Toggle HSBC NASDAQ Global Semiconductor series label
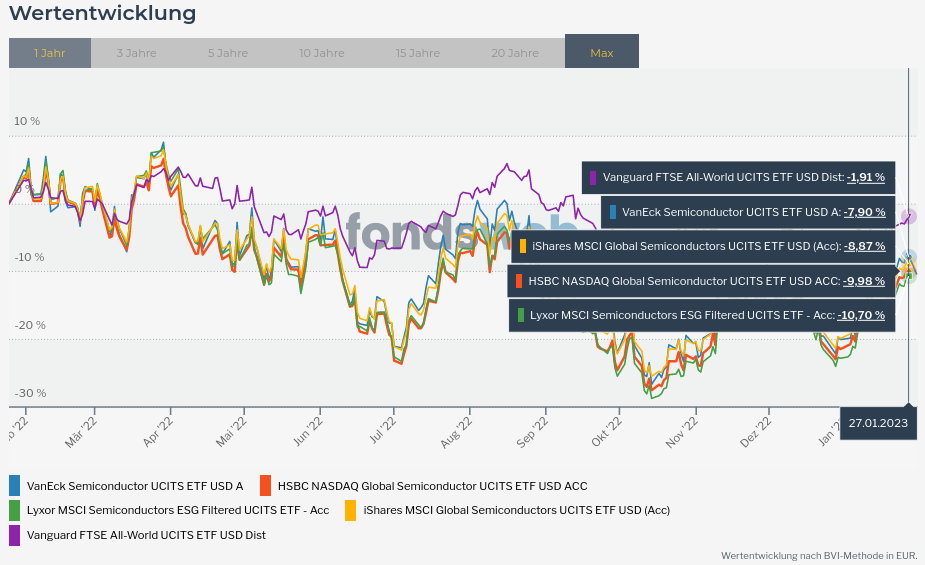This screenshot has height=565, width=925. [x=432, y=486]
